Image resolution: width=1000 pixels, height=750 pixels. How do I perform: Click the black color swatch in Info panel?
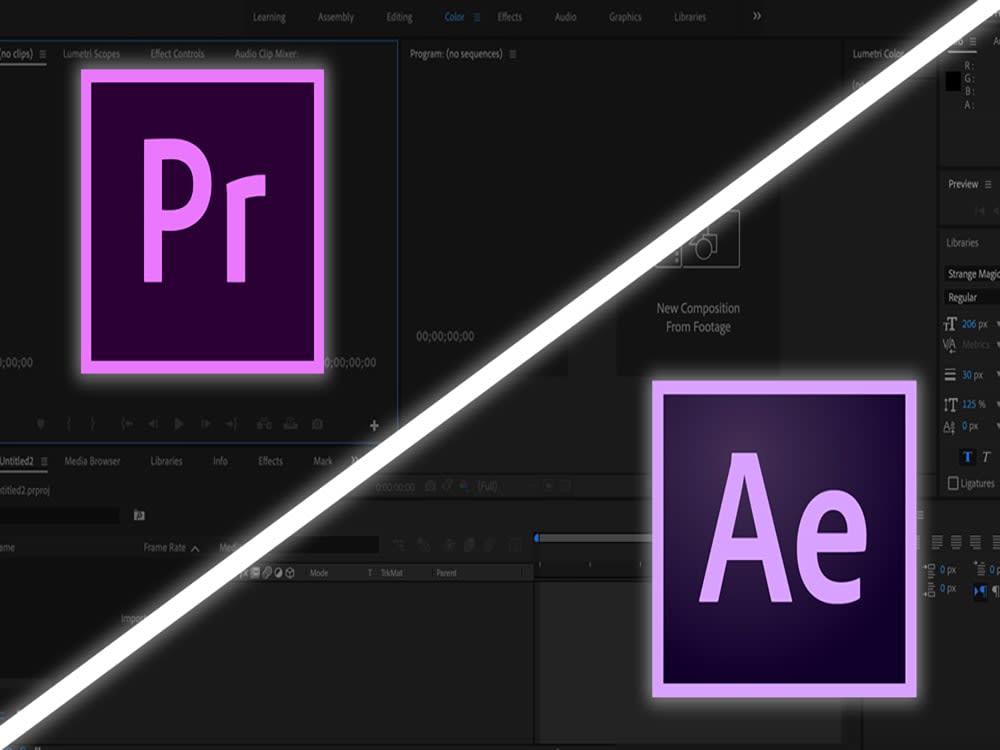coord(953,82)
